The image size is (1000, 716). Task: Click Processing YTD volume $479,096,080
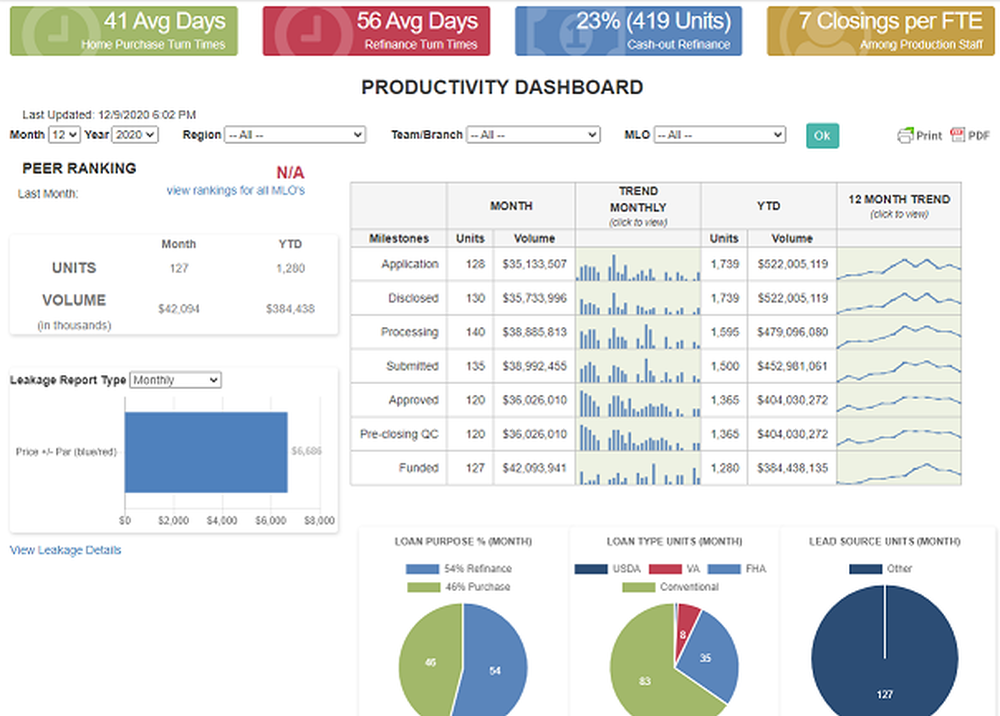(x=792, y=332)
